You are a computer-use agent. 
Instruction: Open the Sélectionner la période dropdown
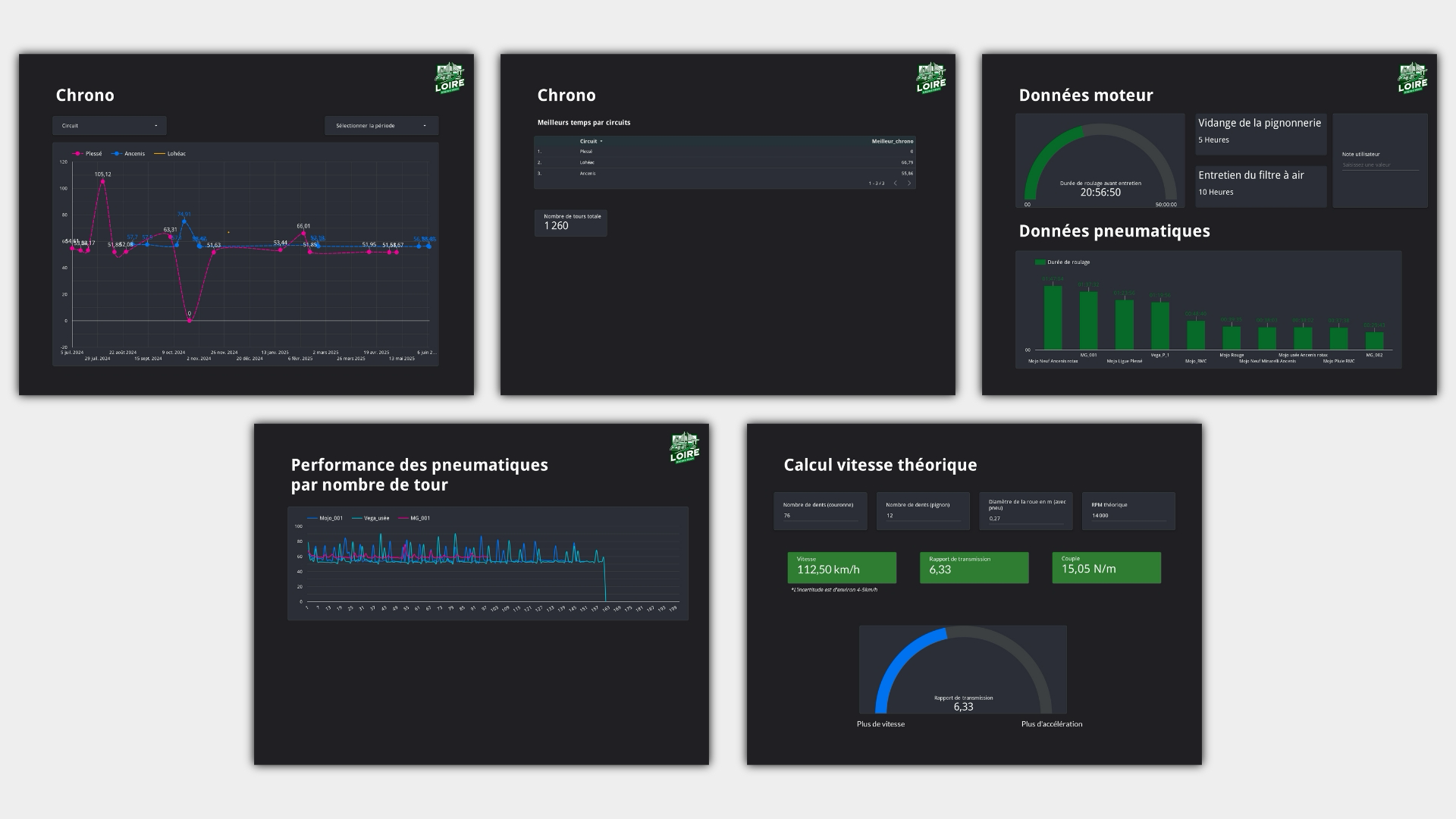coord(381,126)
